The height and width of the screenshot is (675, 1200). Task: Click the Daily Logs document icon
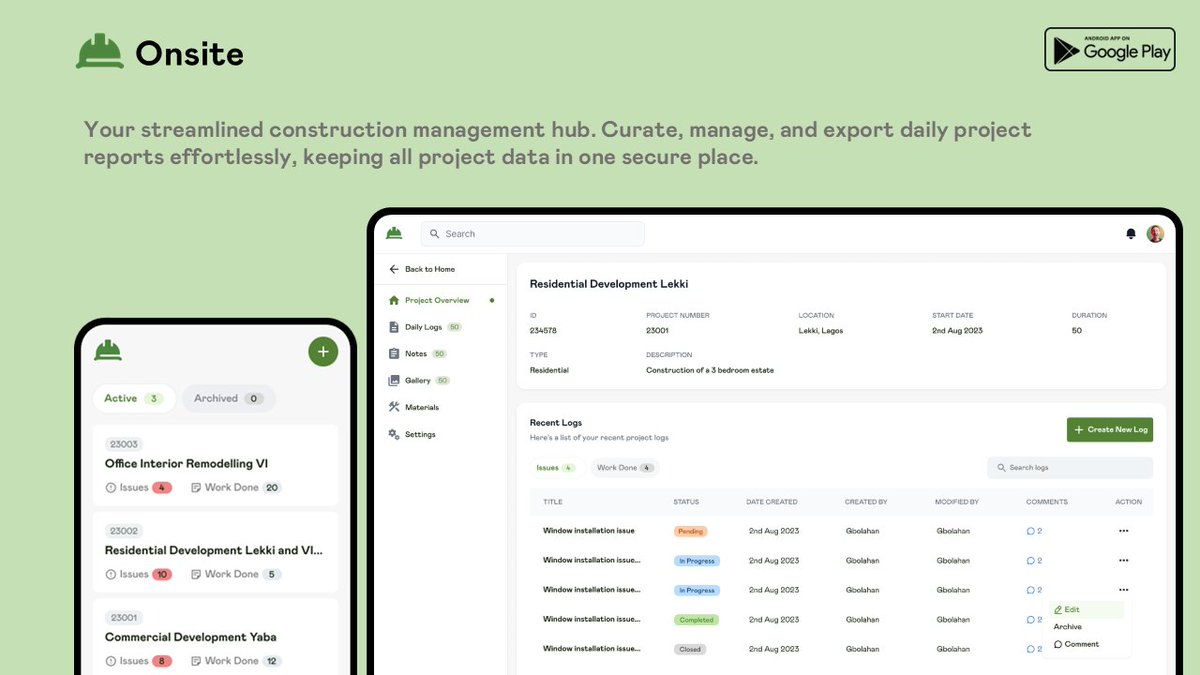pyautogui.click(x=394, y=327)
